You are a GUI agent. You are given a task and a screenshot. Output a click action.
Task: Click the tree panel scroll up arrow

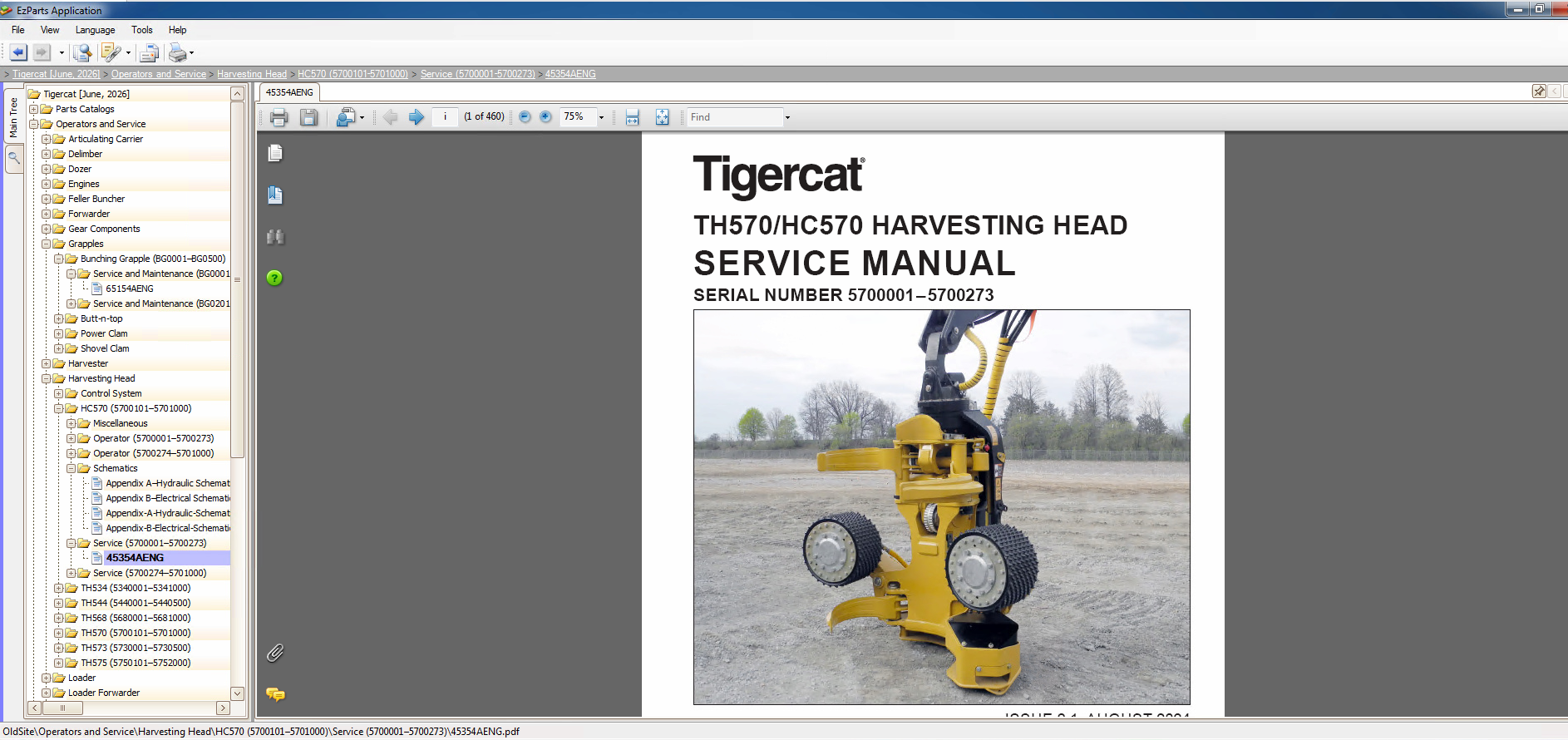click(237, 94)
